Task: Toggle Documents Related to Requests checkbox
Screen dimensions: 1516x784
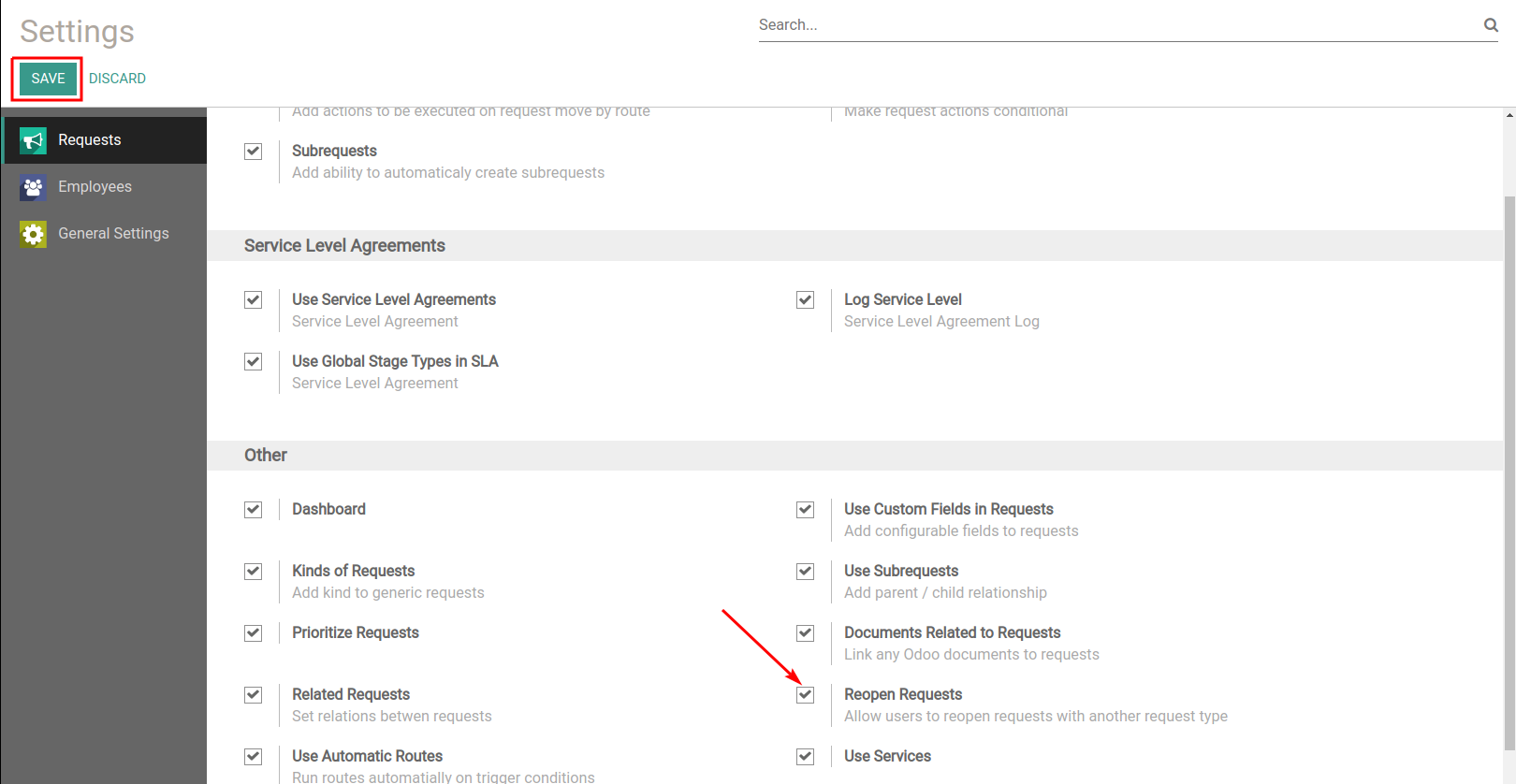Action: [805, 633]
